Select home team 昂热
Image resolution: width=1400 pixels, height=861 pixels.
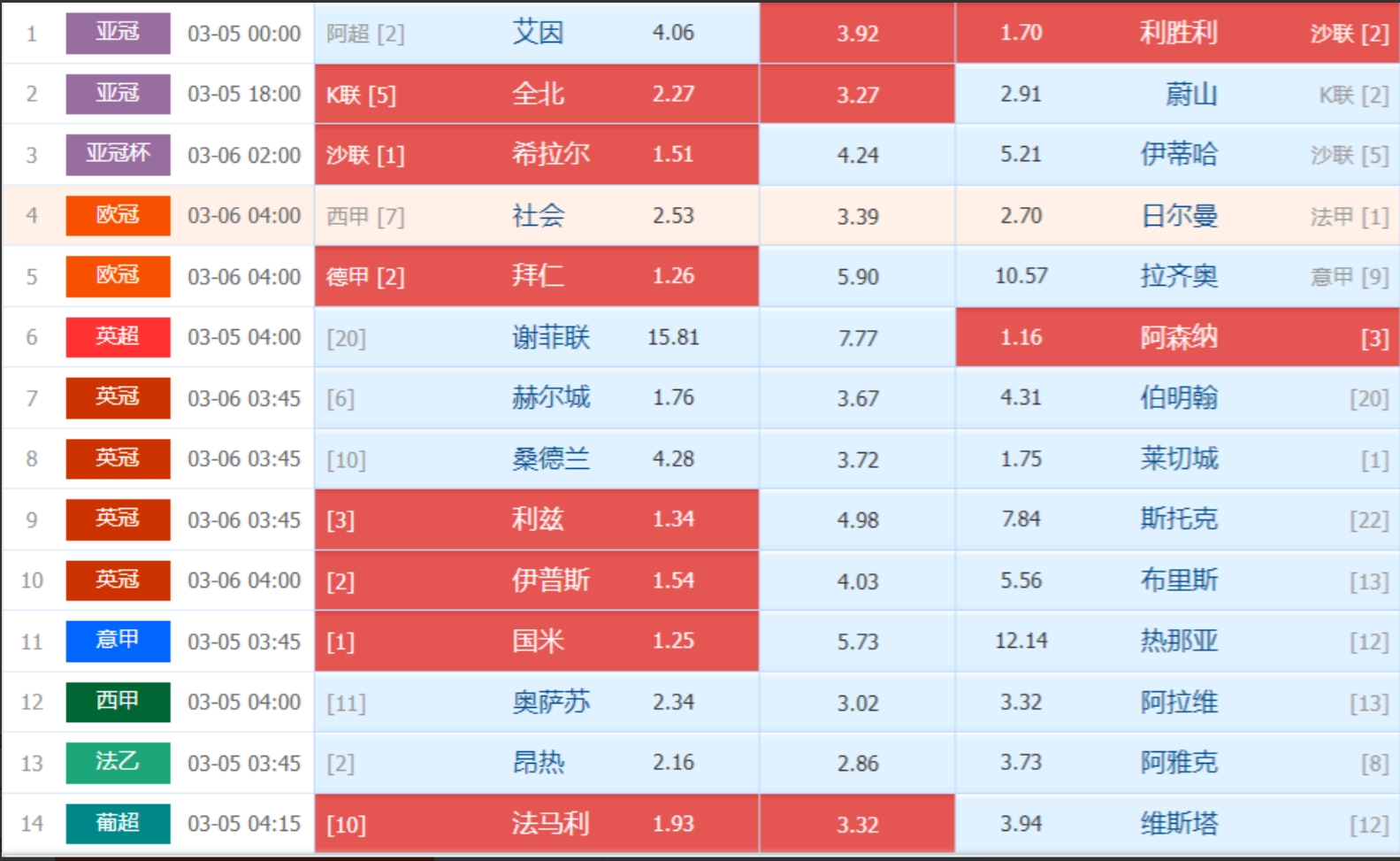pyautogui.click(x=538, y=762)
